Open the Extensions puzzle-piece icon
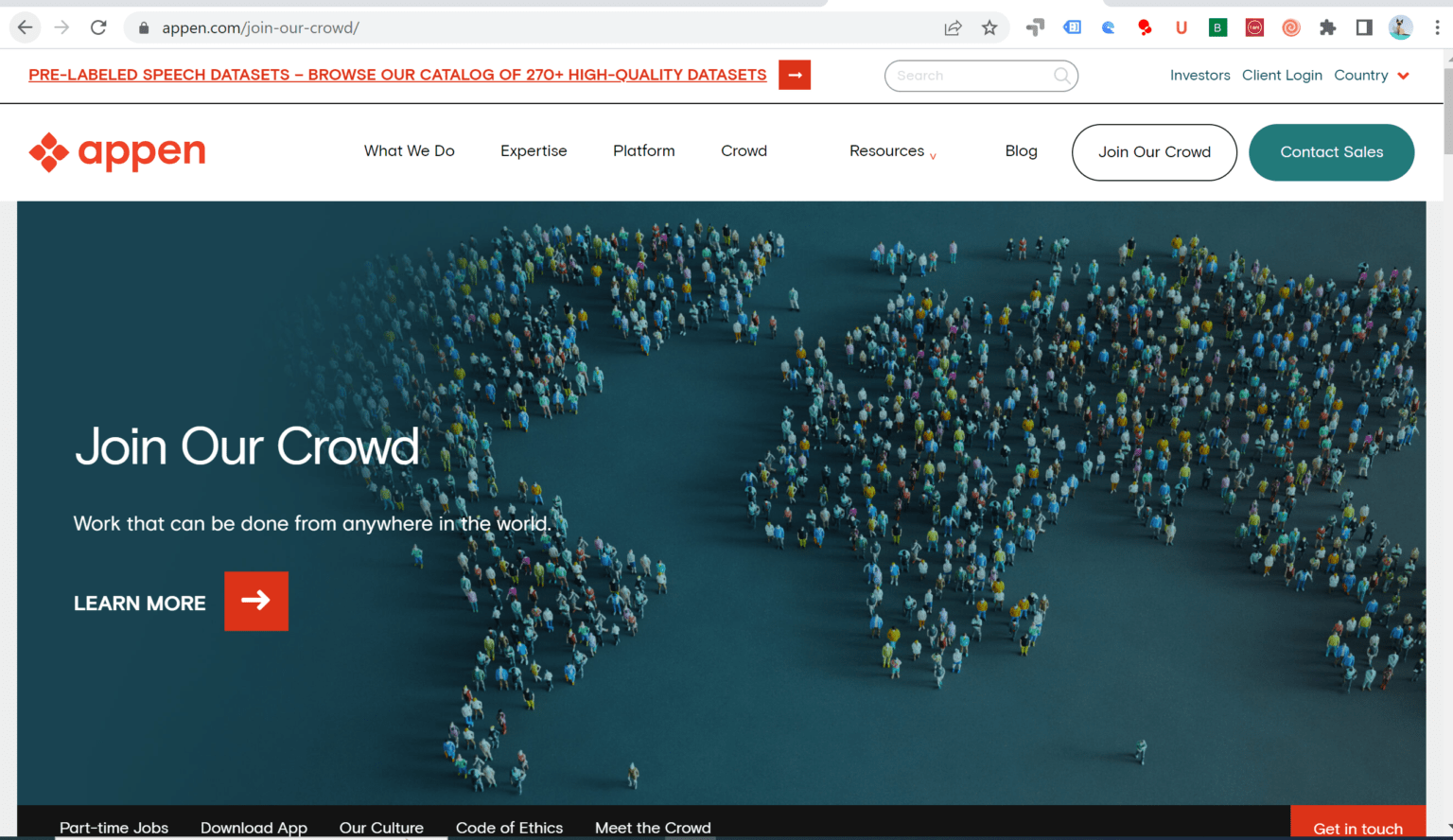The height and width of the screenshot is (840, 1453). (x=1327, y=27)
